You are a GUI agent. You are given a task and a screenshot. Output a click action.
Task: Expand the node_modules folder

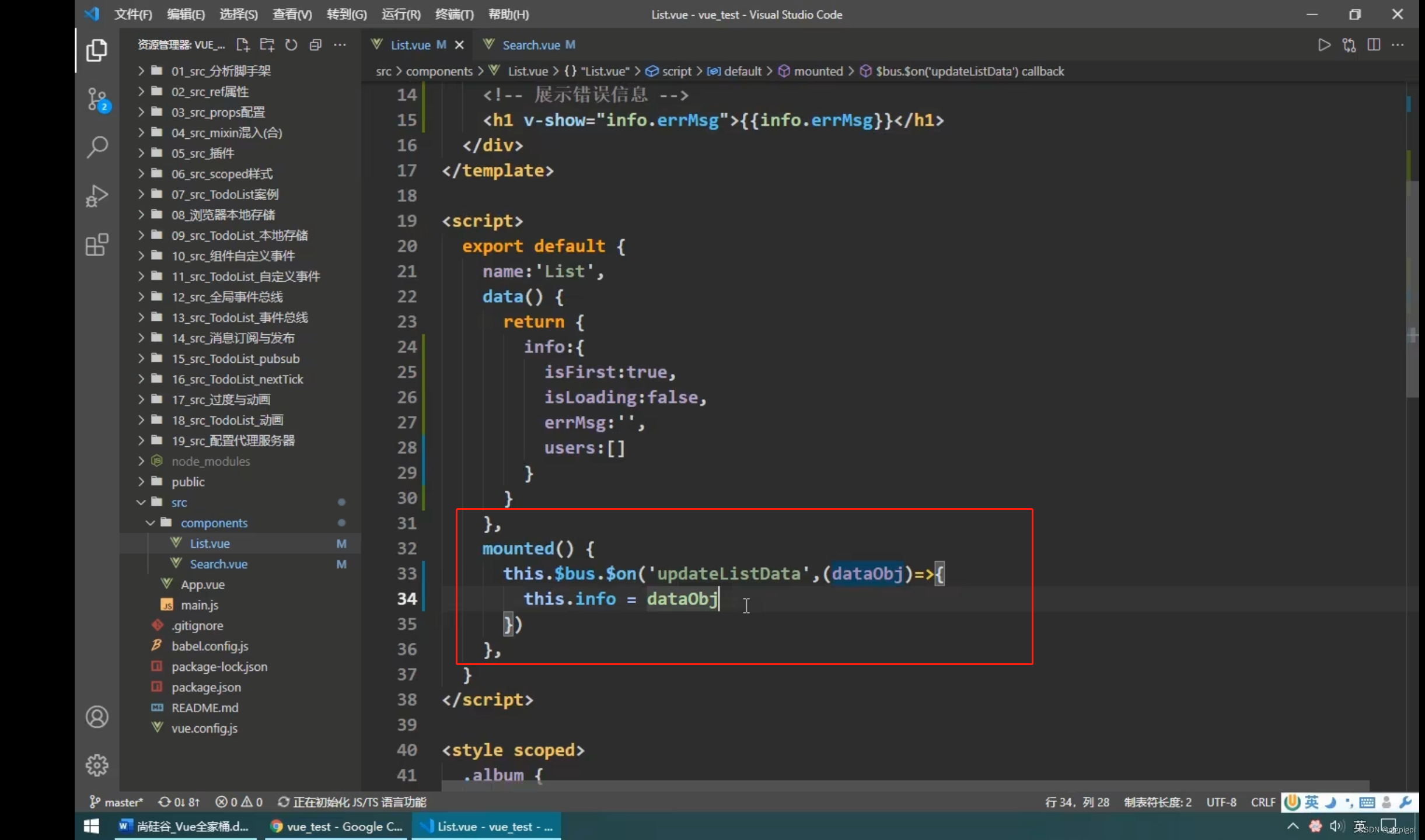point(240,461)
